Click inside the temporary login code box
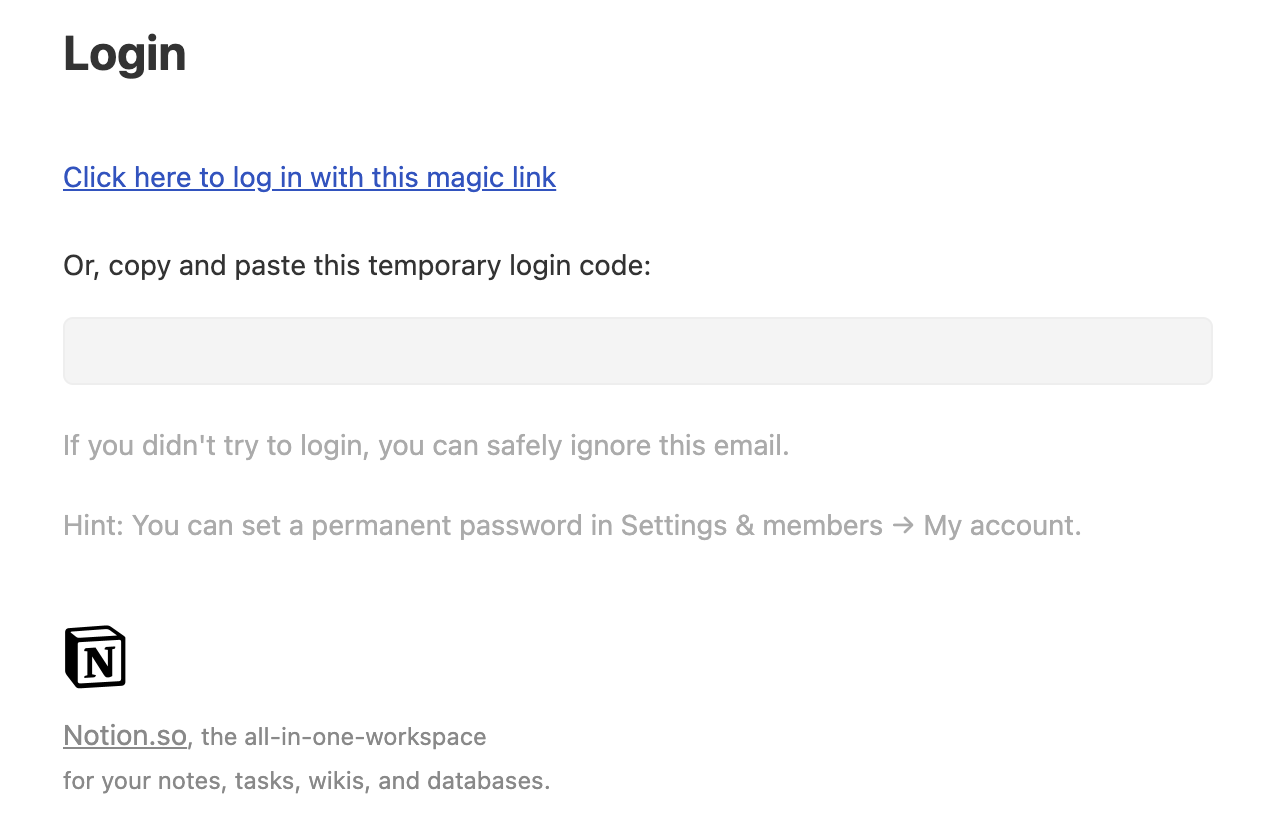Viewport: 1270px width, 836px height. (x=637, y=351)
